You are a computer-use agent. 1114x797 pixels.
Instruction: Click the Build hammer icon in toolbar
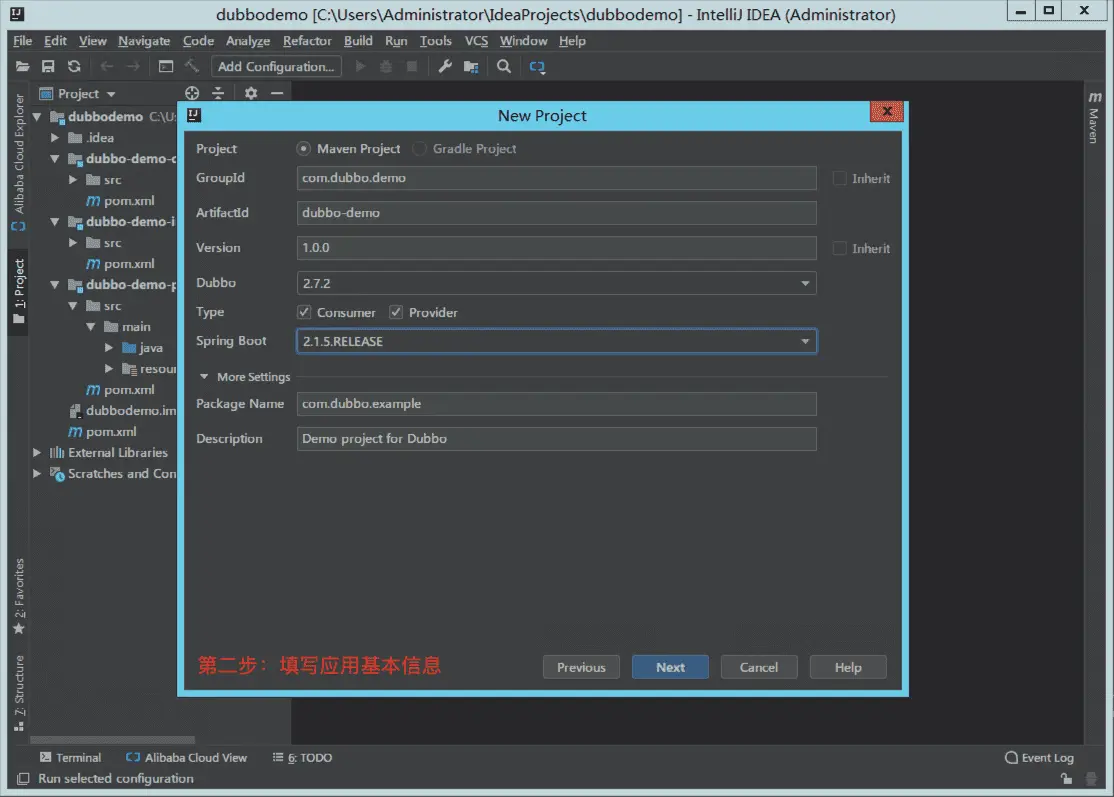[x=192, y=67]
